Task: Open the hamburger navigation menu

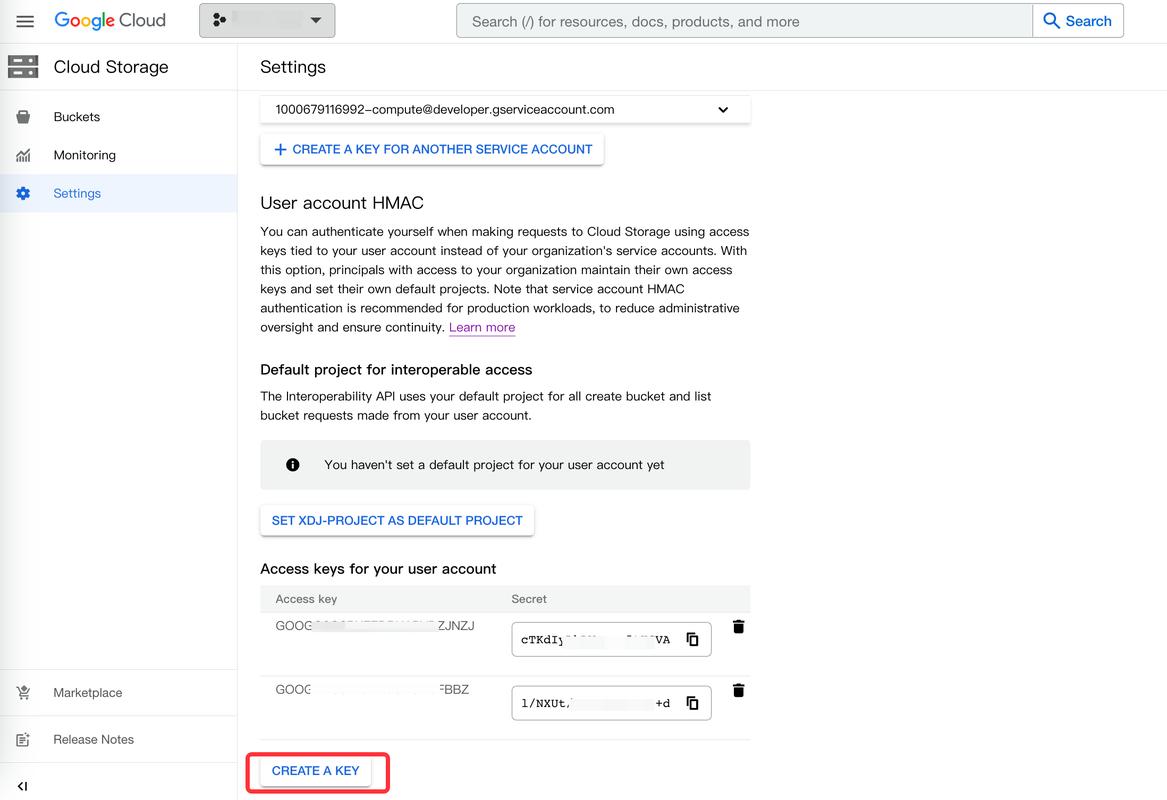Action: (x=25, y=20)
